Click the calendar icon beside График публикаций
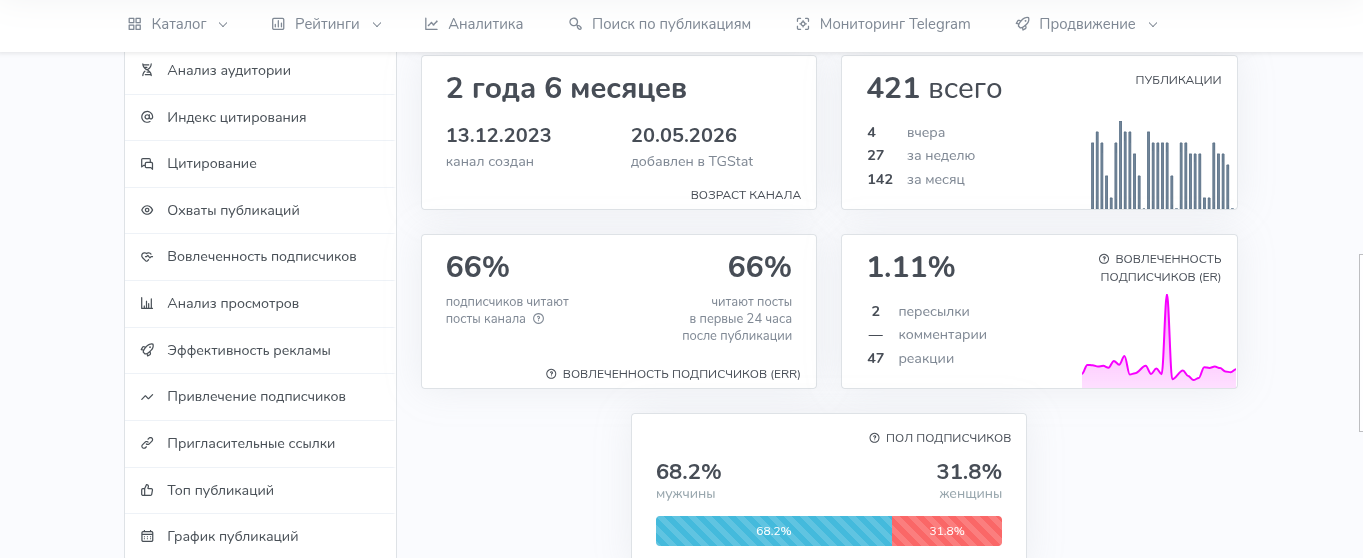This screenshot has width=1363, height=558. [147, 537]
